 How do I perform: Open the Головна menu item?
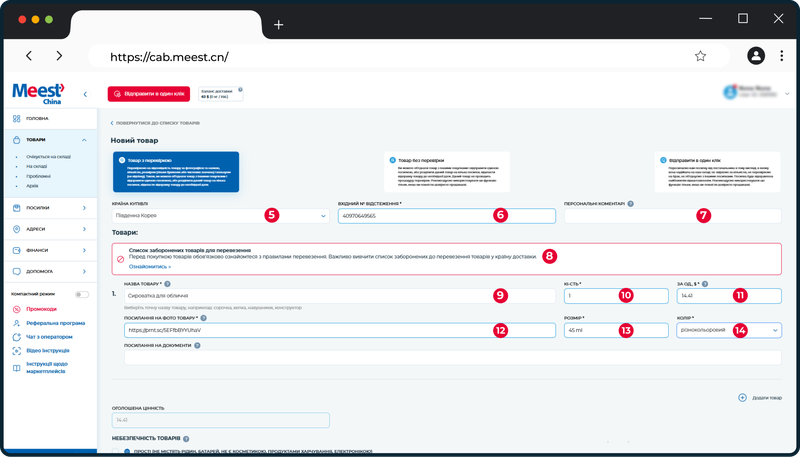[x=50, y=118]
